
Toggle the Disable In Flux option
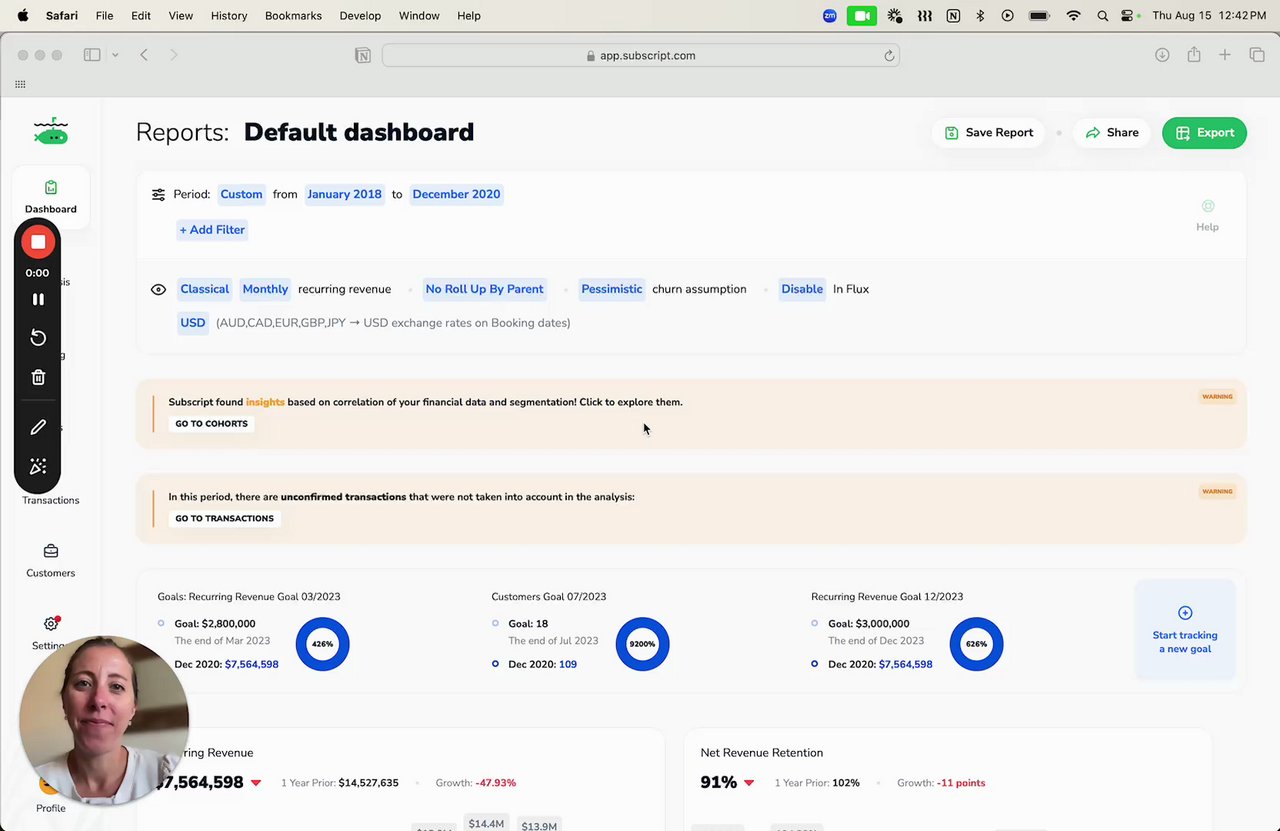tap(802, 289)
